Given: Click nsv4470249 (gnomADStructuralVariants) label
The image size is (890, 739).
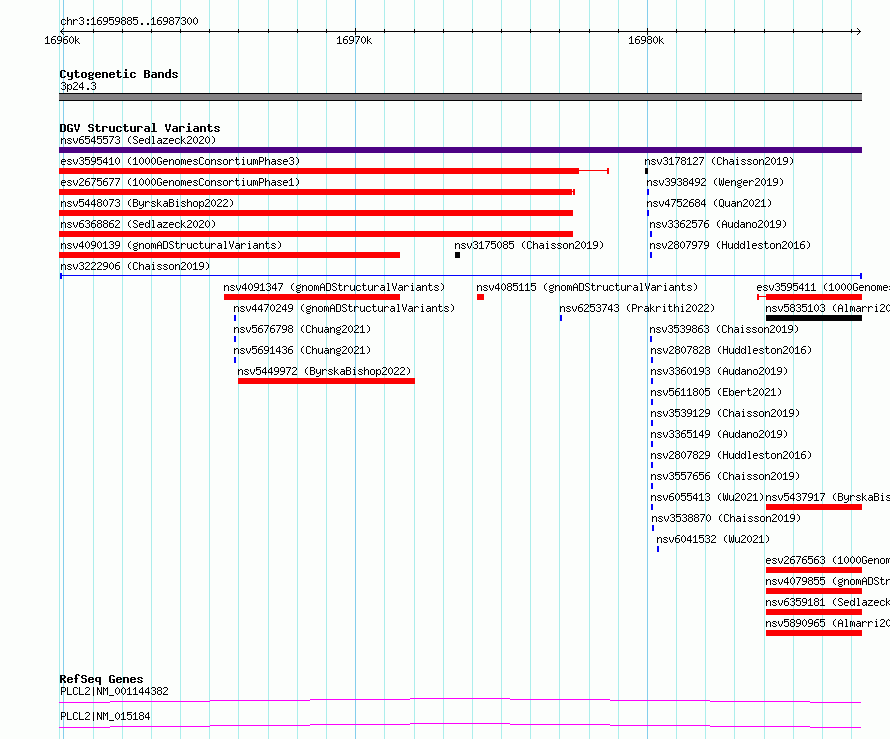Looking at the screenshot, I should (x=345, y=308).
